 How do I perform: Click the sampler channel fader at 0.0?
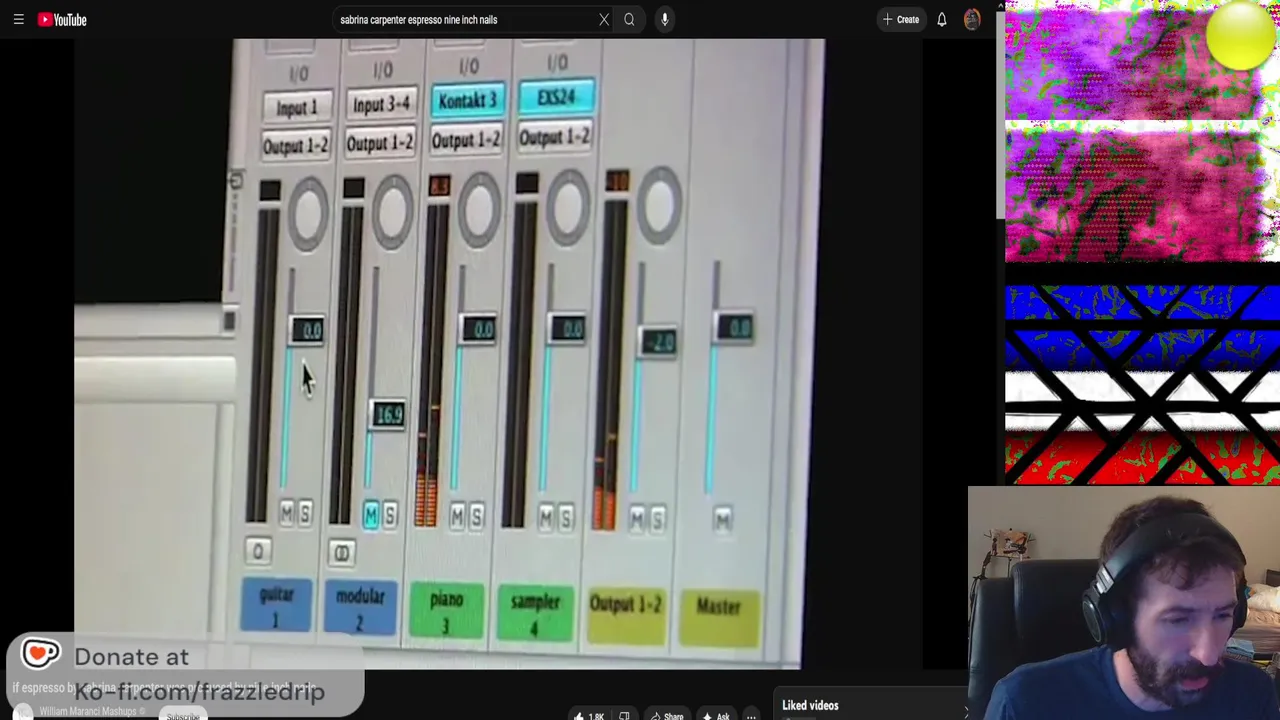[568, 329]
